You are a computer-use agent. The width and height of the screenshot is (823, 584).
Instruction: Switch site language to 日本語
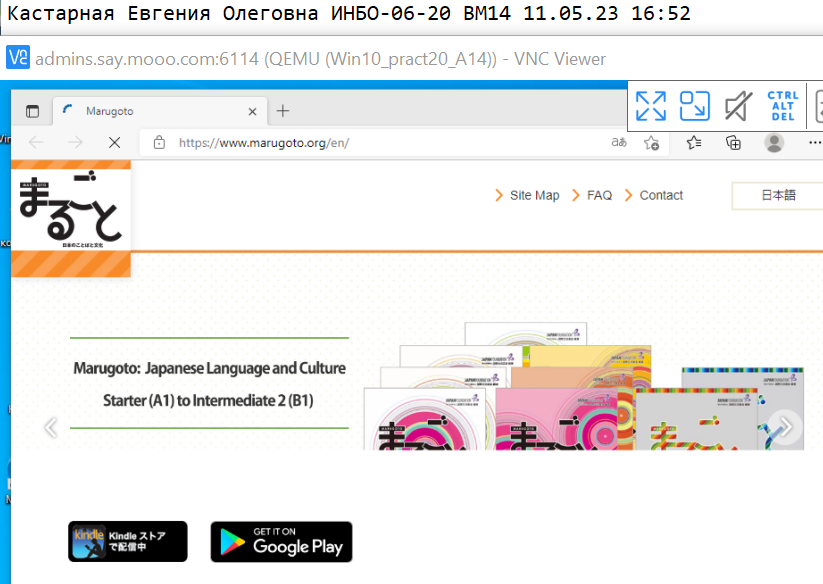(x=778, y=195)
